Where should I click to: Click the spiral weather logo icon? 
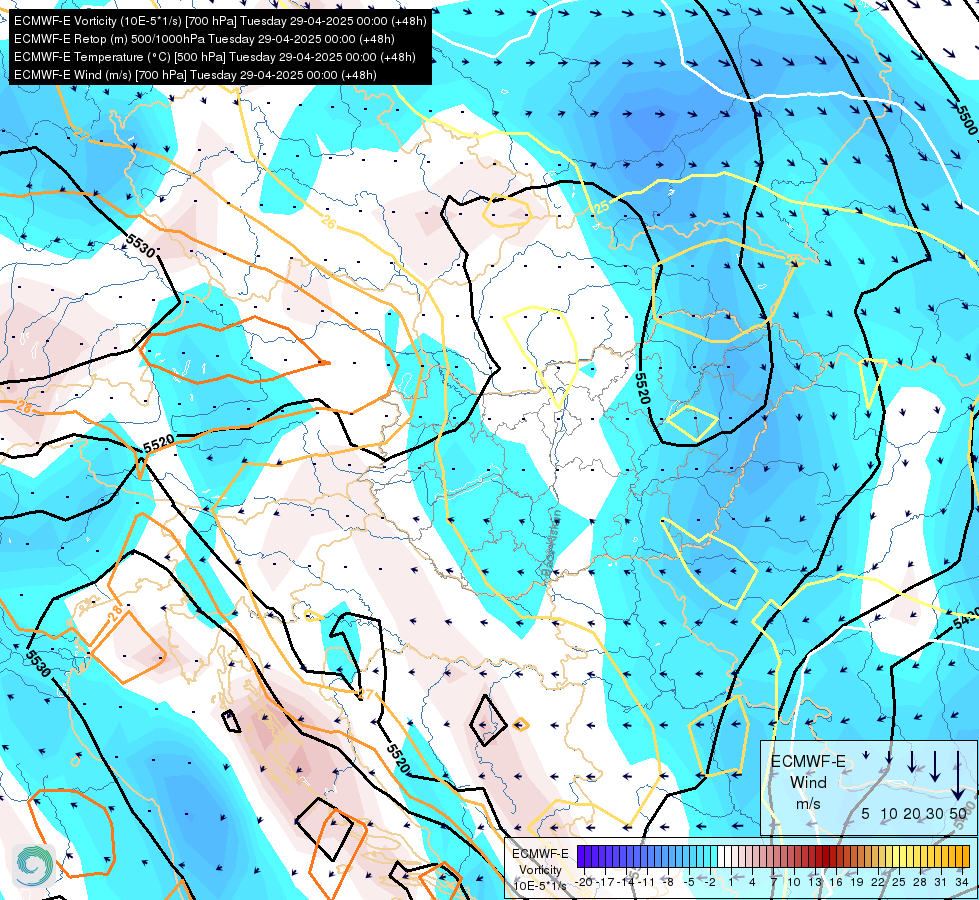34,865
